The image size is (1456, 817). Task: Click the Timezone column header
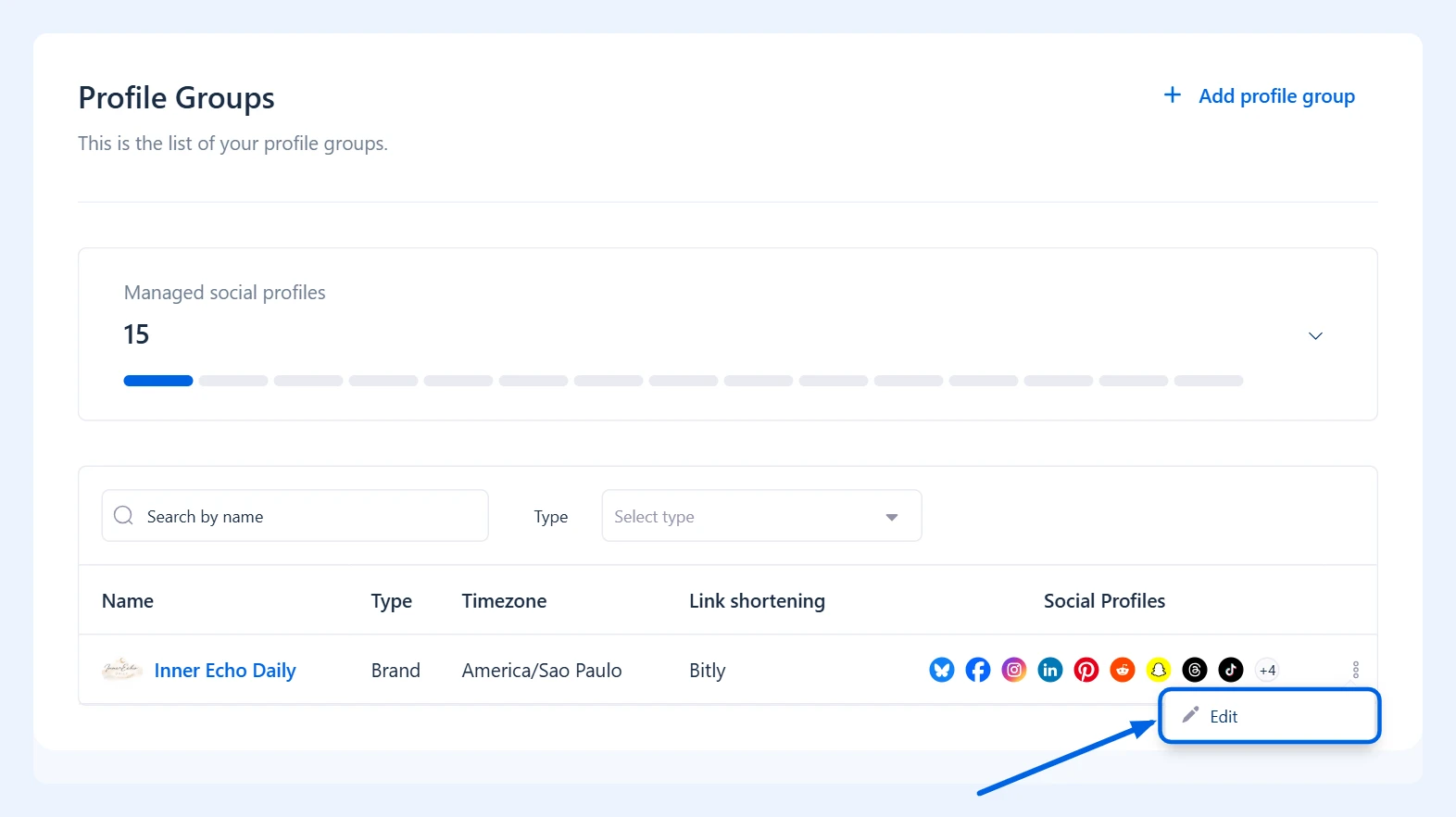(x=504, y=601)
